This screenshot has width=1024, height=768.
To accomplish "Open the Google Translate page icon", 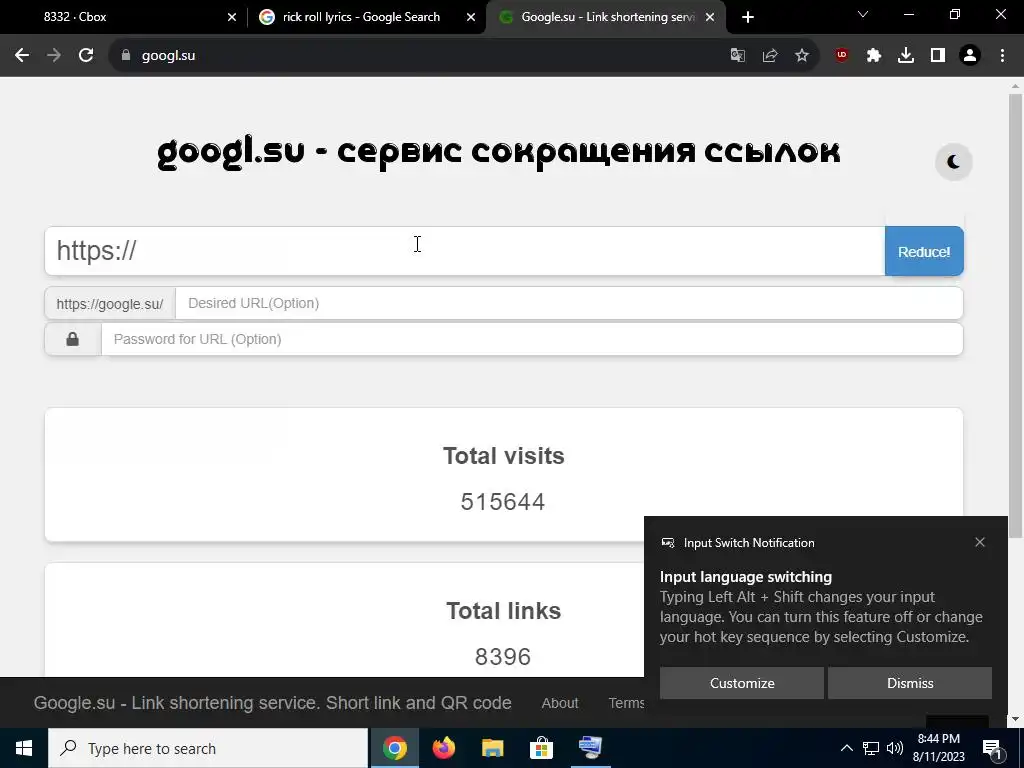I will [737, 56].
